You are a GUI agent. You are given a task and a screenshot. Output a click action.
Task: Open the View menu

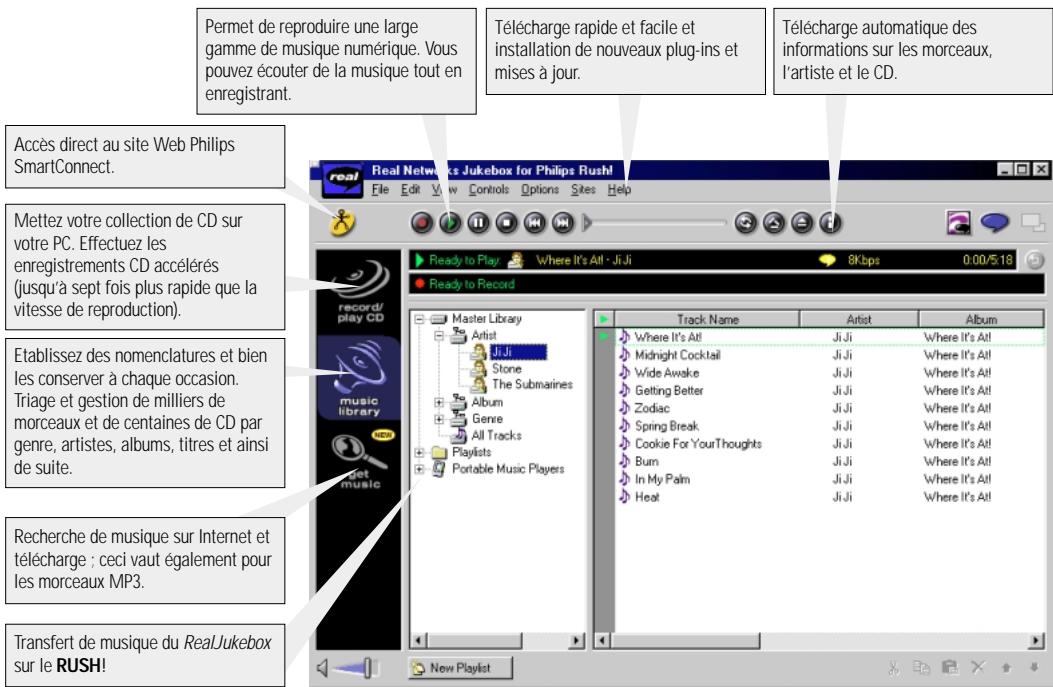point(444,189)
